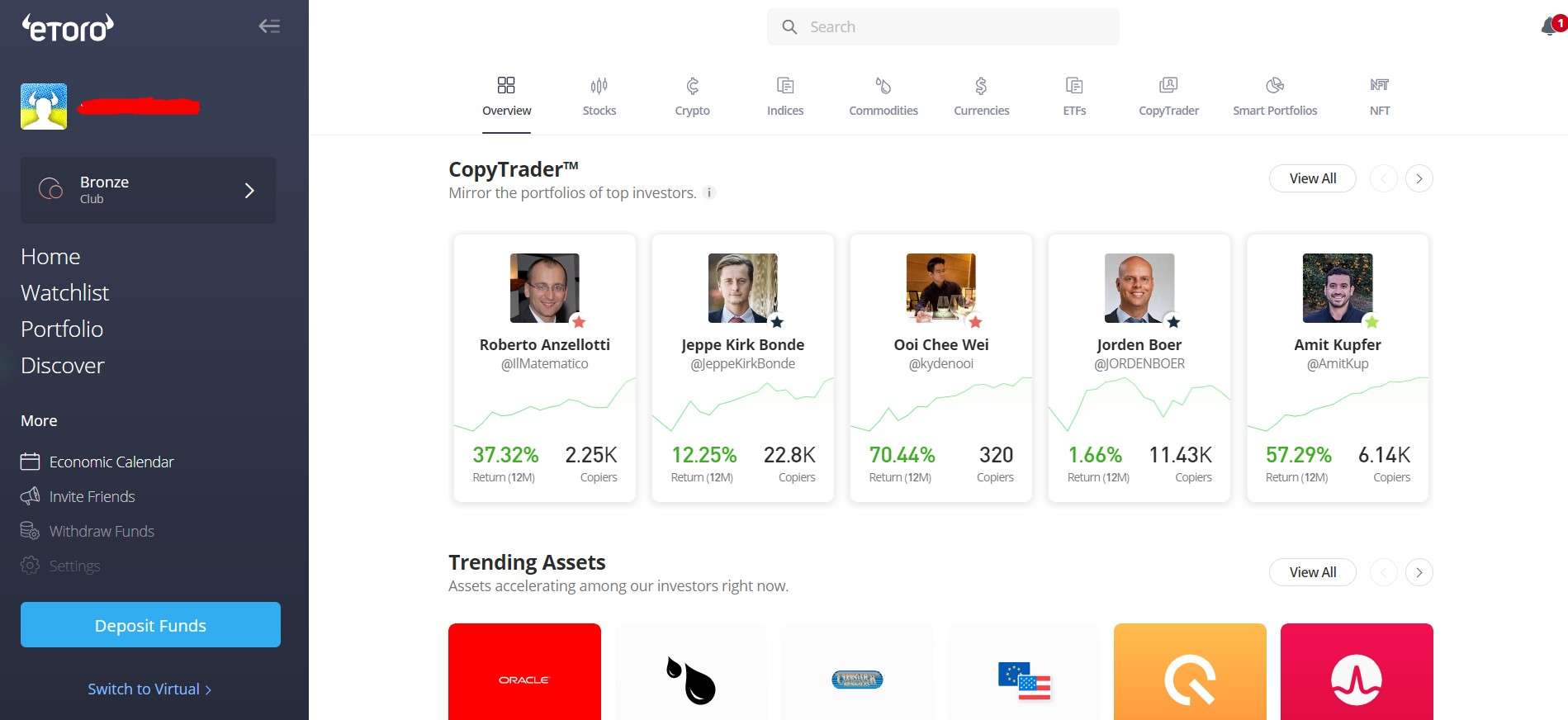Click the Economic Calendar icon
Viewport: 1568px width, 720px height.
(x=30, y=462)
